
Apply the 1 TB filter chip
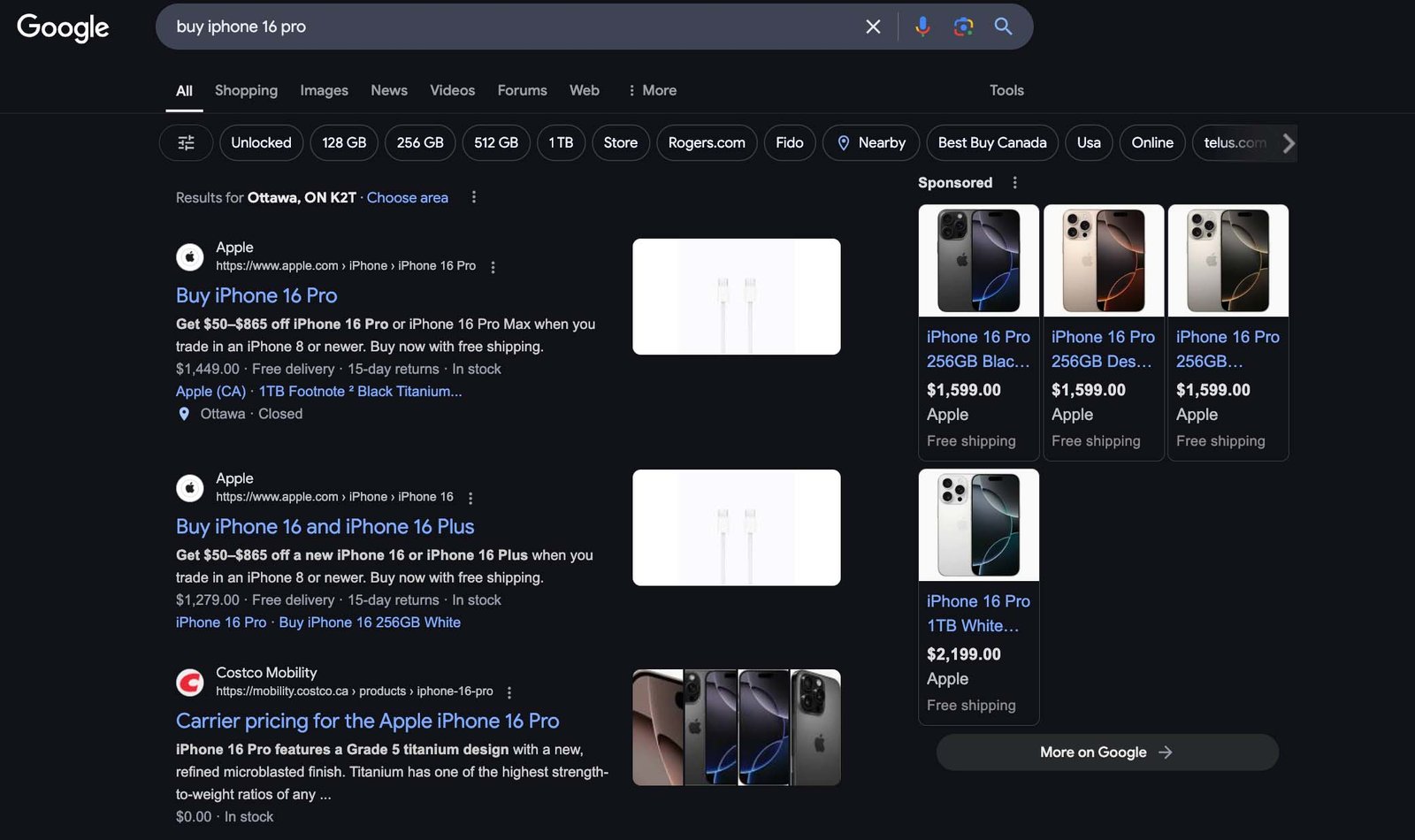(561, 142)
